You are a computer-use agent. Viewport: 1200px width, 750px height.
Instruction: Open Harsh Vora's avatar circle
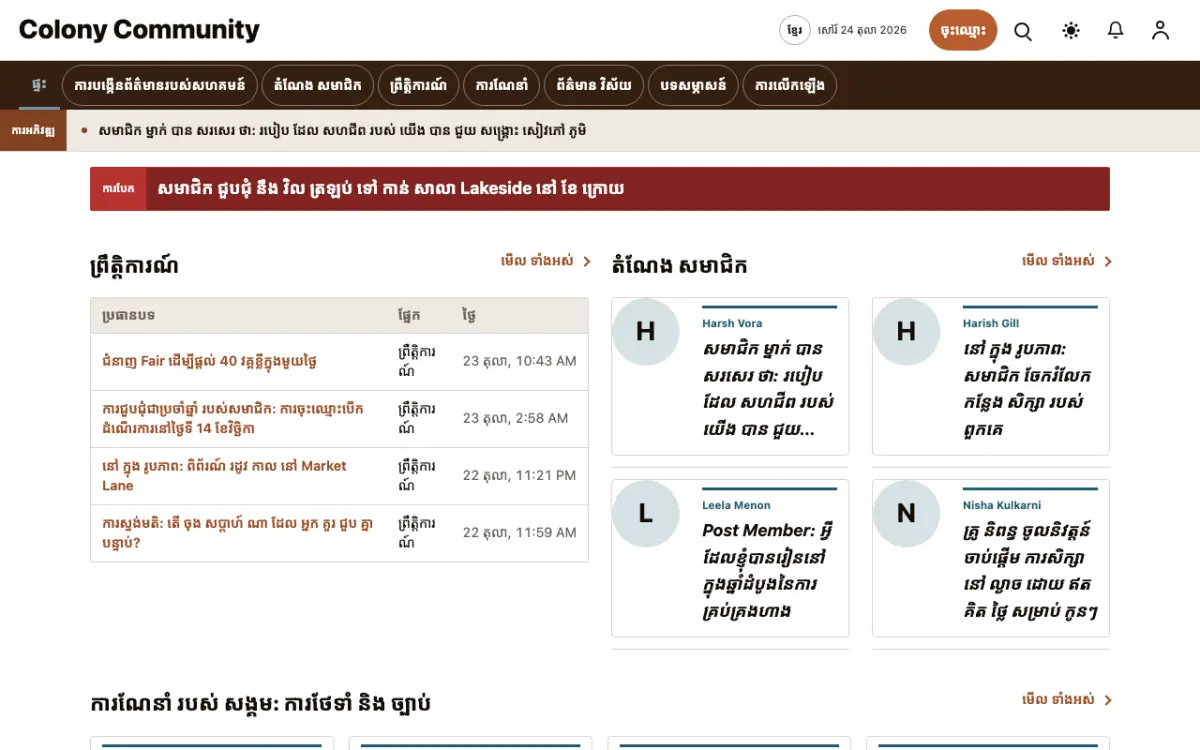pyautogui.click(x=646, y=331)
